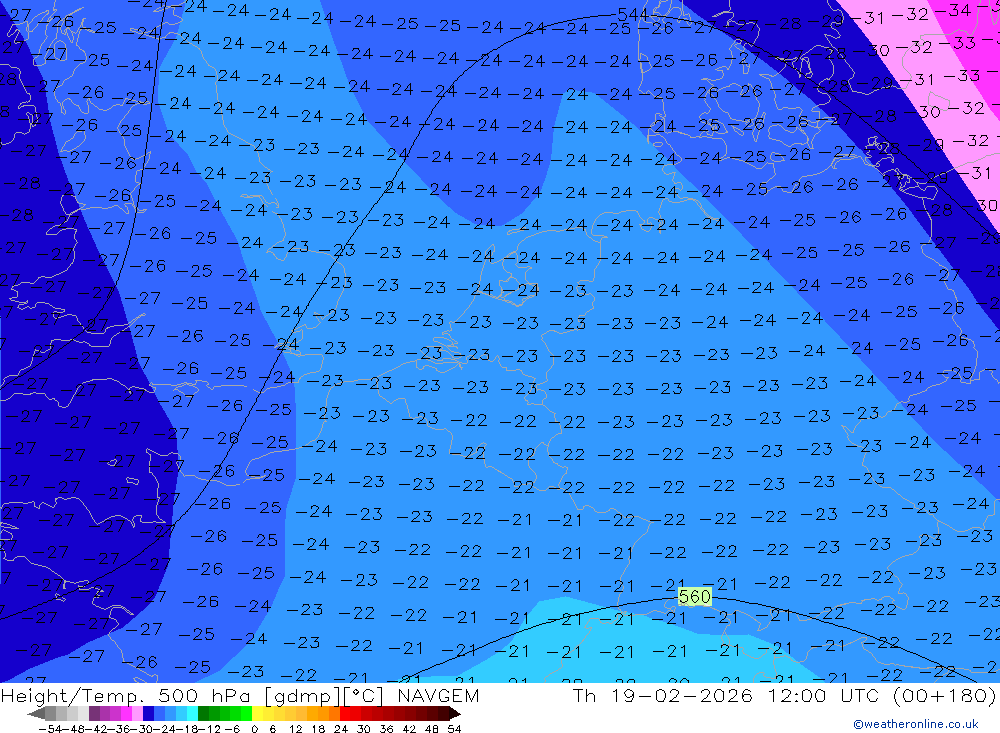Viewport: 1000px width, 733px height.
Task: Click the 'Height/Temp. 500 hPa' title text
Action: (128, 695)
